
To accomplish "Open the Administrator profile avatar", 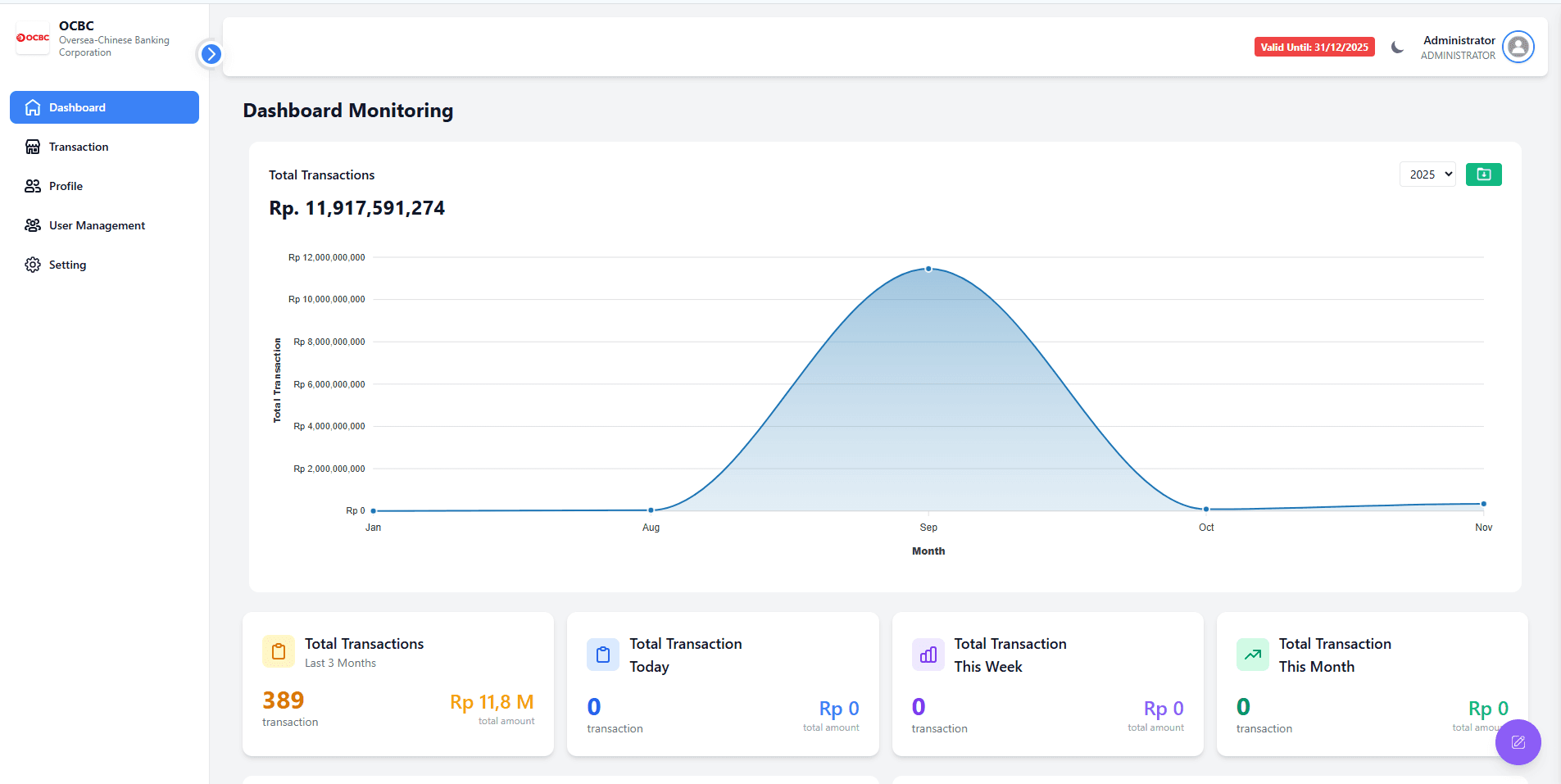I will [1518, 47].
